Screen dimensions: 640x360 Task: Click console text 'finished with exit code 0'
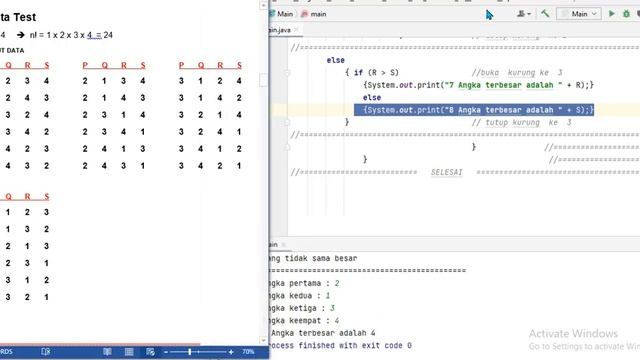point(355,346)
